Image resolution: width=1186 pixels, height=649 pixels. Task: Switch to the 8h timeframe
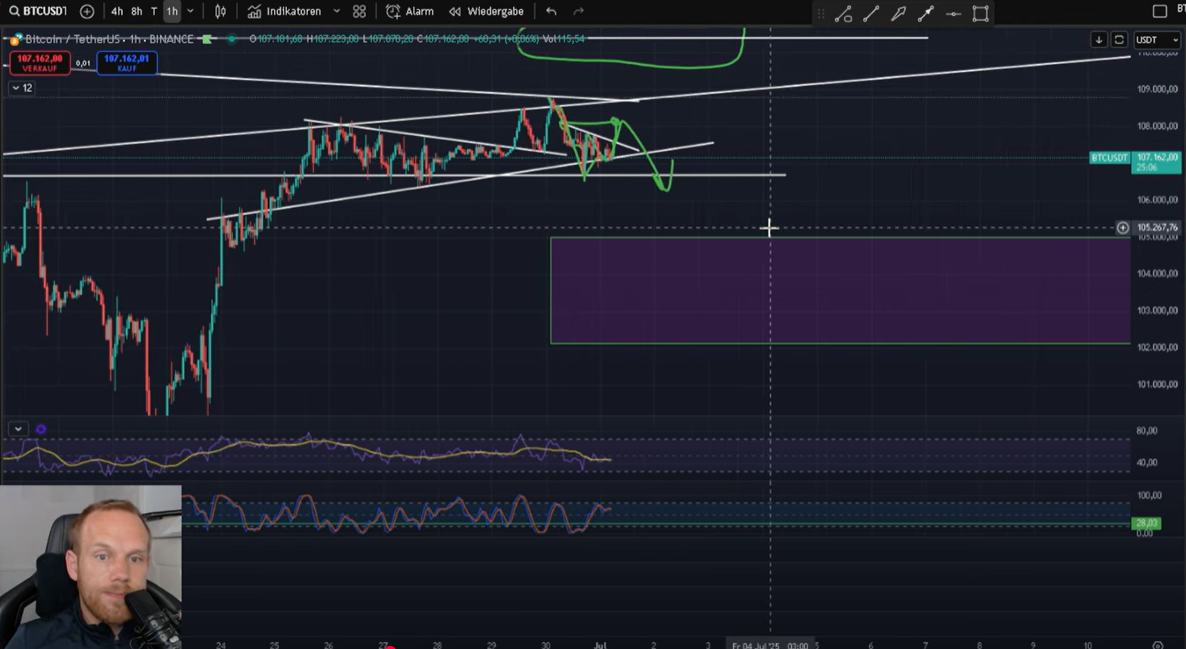click(x=137, y=11)
